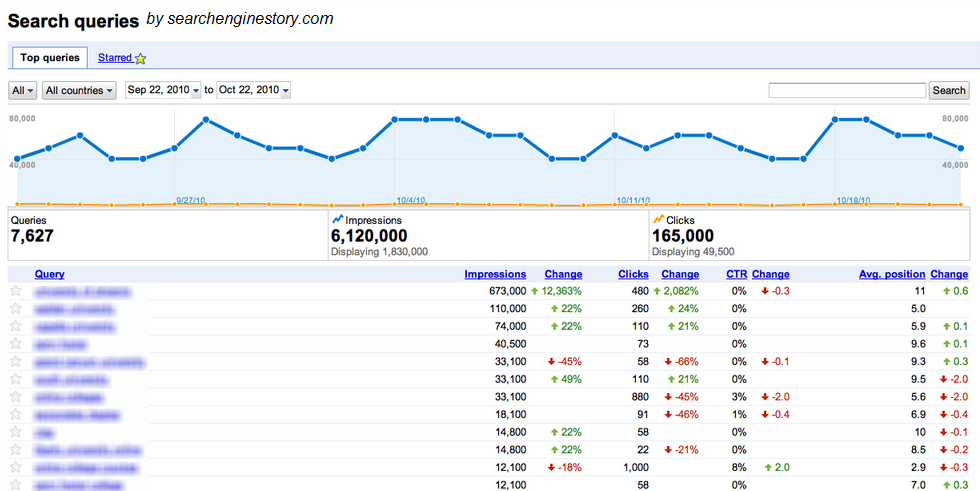
Task: Open the blurred query link with 673,000 impressions
Action: click(x=82, y=292)
